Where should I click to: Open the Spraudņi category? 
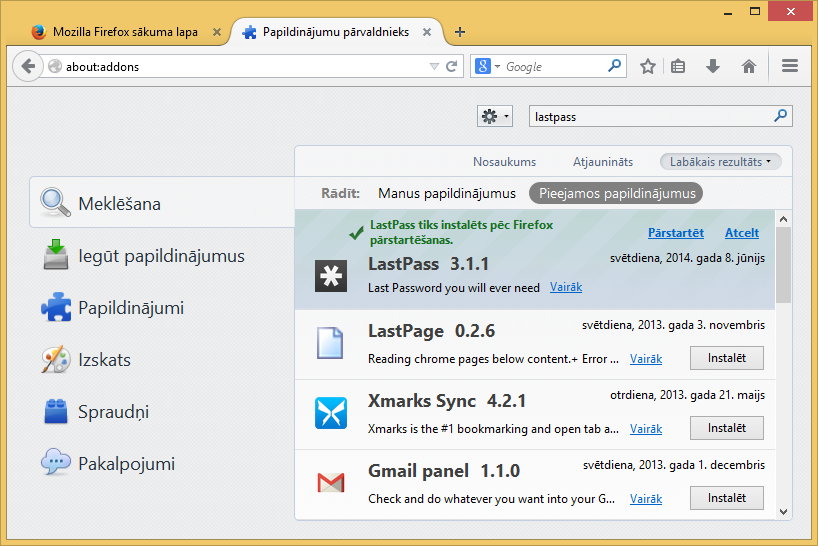coord(162,412)
